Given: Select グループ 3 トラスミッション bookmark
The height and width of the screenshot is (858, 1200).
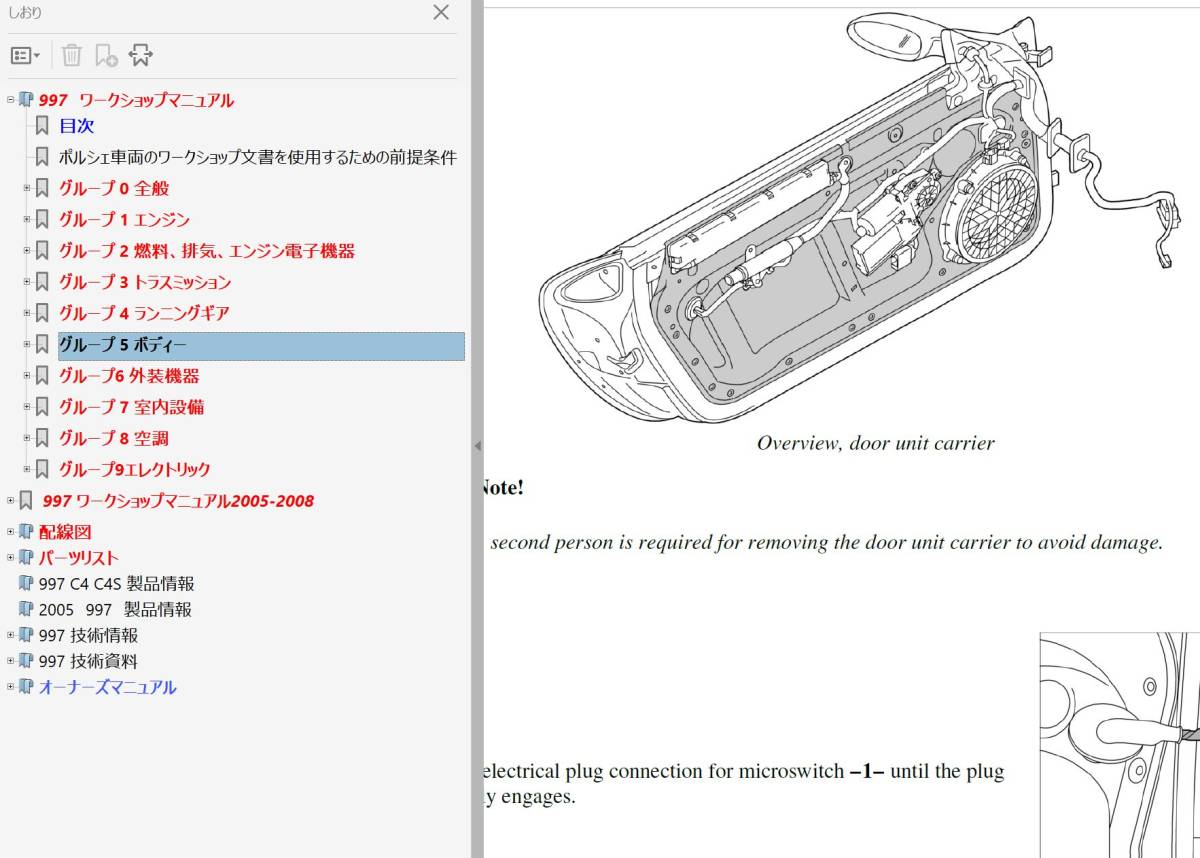Looking at the screenshot, I should [x=145, y=282].
